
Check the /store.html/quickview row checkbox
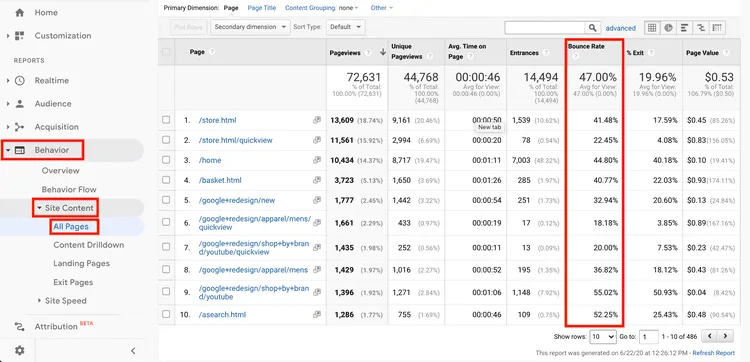point(166,140)
